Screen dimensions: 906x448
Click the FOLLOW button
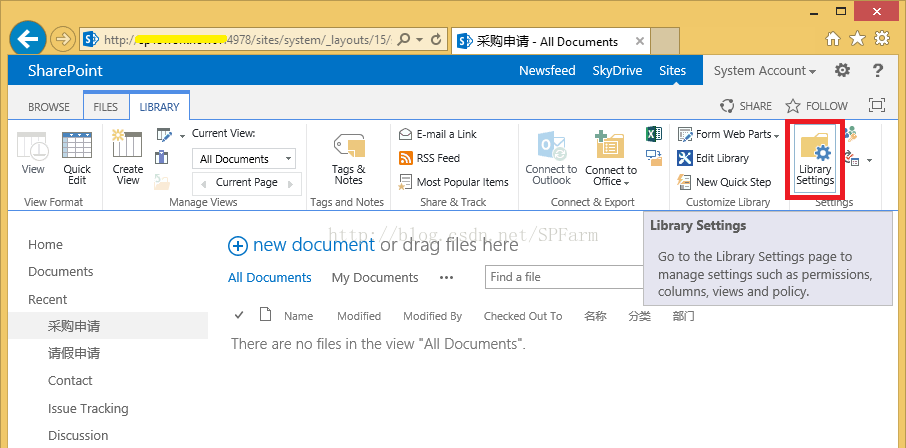816,106
